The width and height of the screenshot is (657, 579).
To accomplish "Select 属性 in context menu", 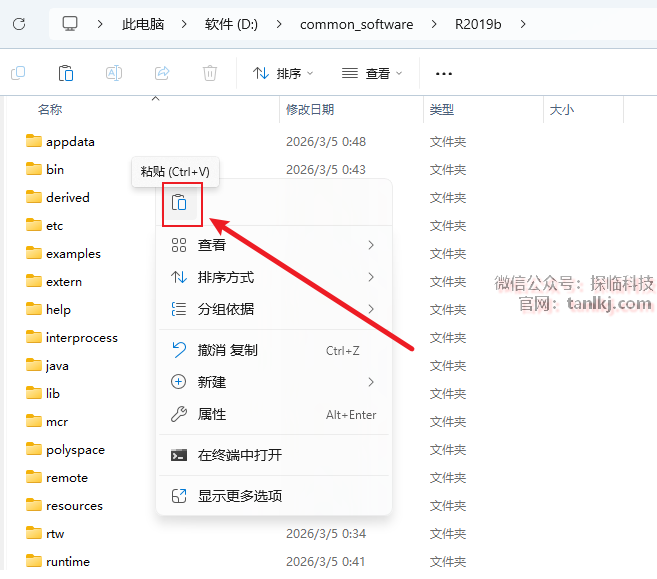I will pyautogui.click(x=274, y=414).
